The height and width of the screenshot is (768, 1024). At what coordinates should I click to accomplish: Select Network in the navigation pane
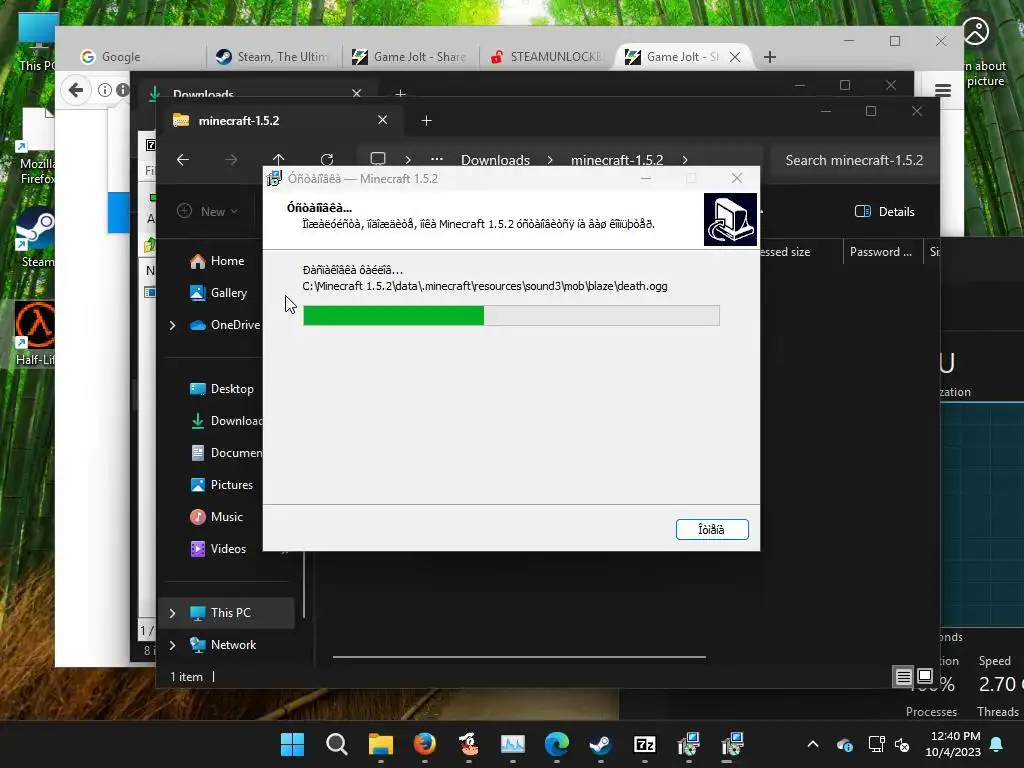pos(223,645)
